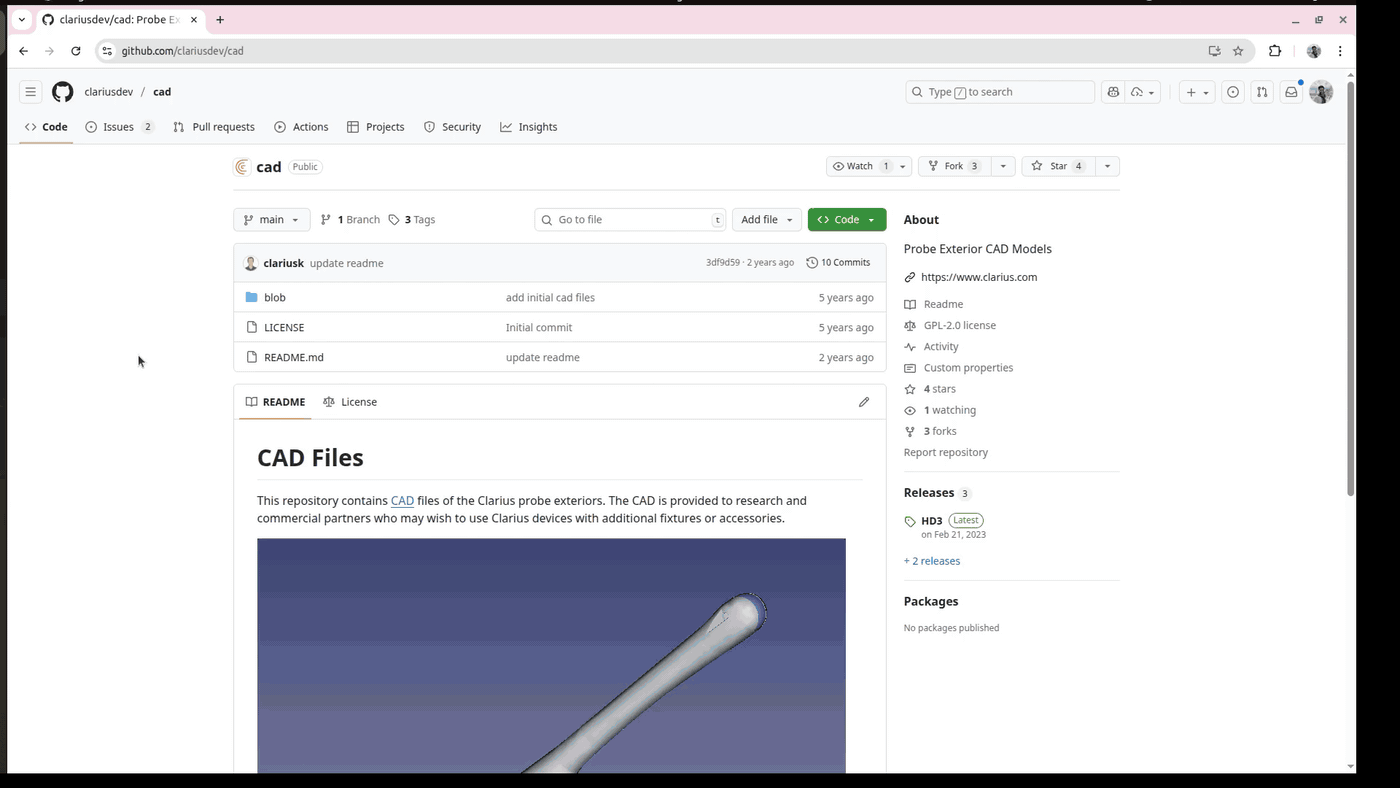Open the GitHub global navigation hamburger menu

point(31,92)
